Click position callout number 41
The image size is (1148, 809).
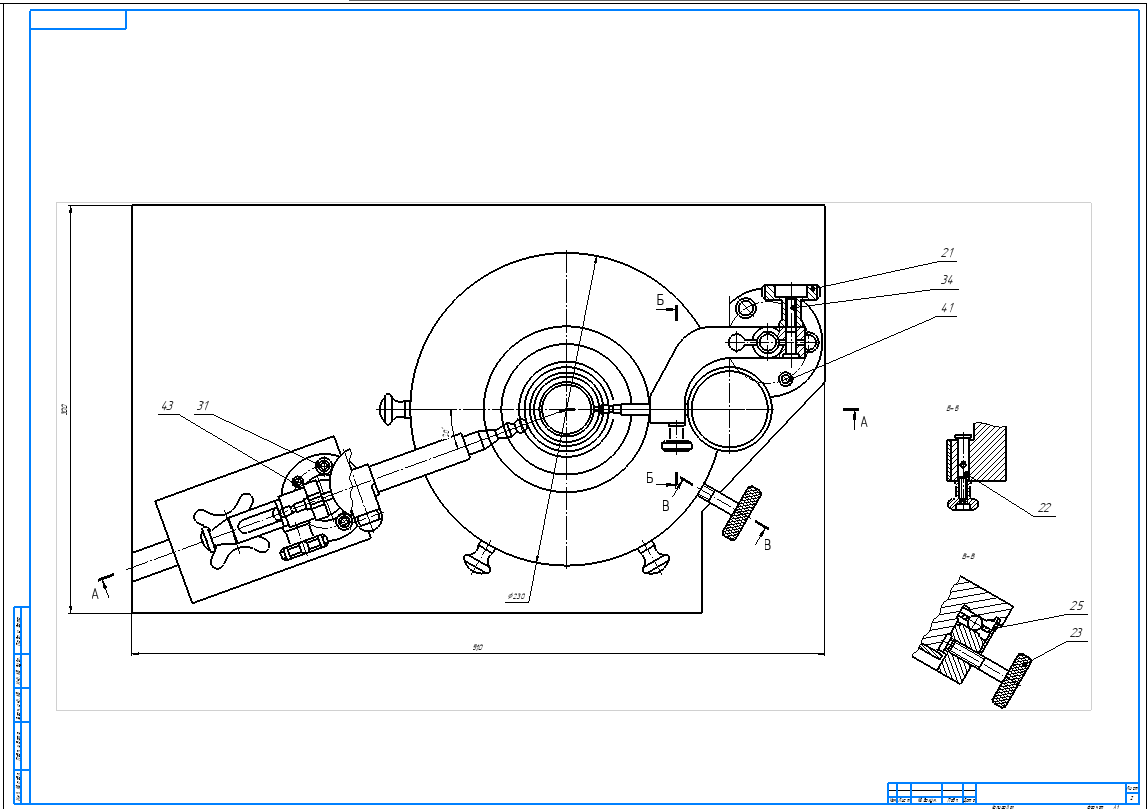[x=945, y=308]
